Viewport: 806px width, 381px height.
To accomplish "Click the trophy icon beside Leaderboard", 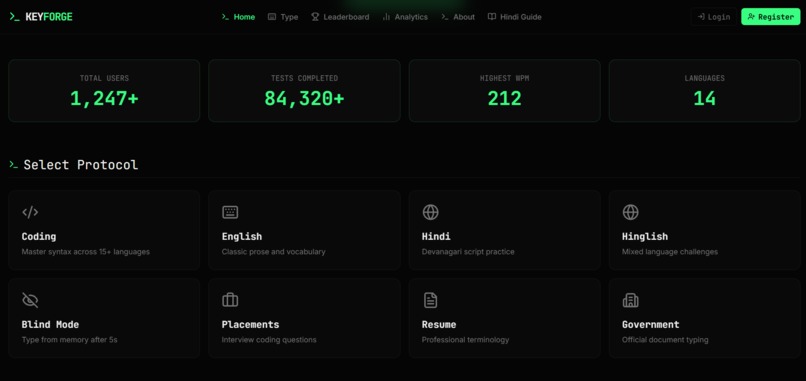I will (315, 16).
